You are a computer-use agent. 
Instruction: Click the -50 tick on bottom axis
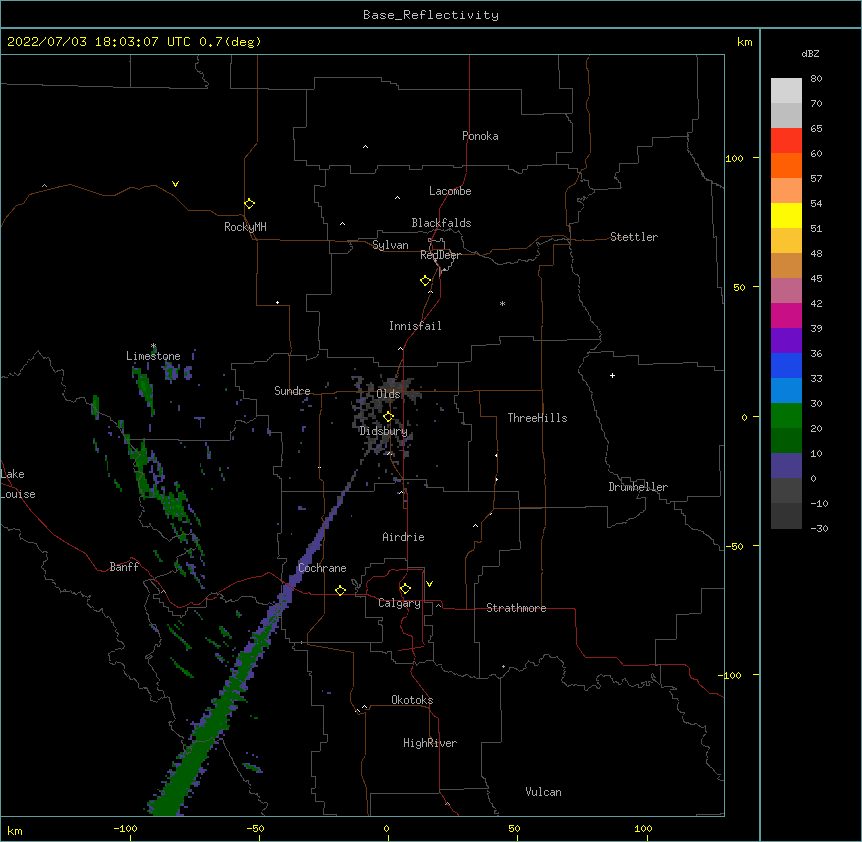255,828
